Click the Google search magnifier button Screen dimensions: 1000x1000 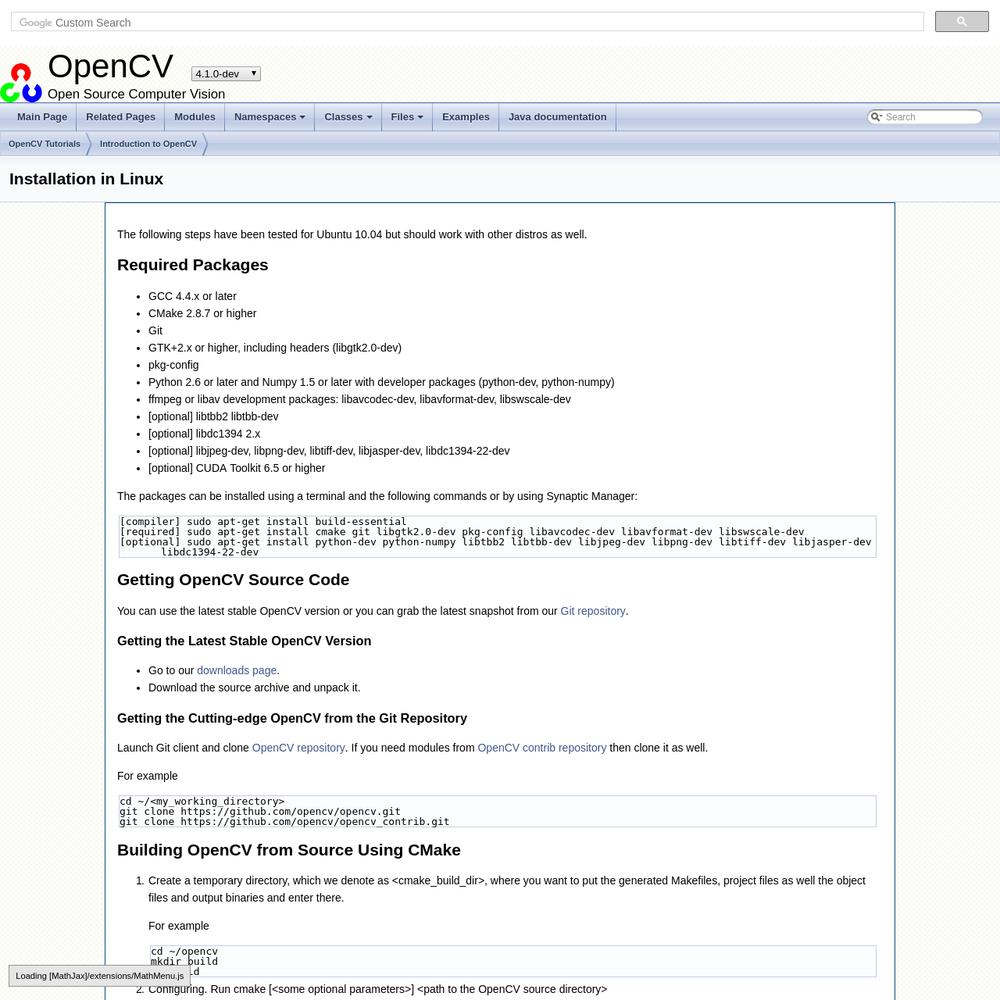(x=961, y=22)
